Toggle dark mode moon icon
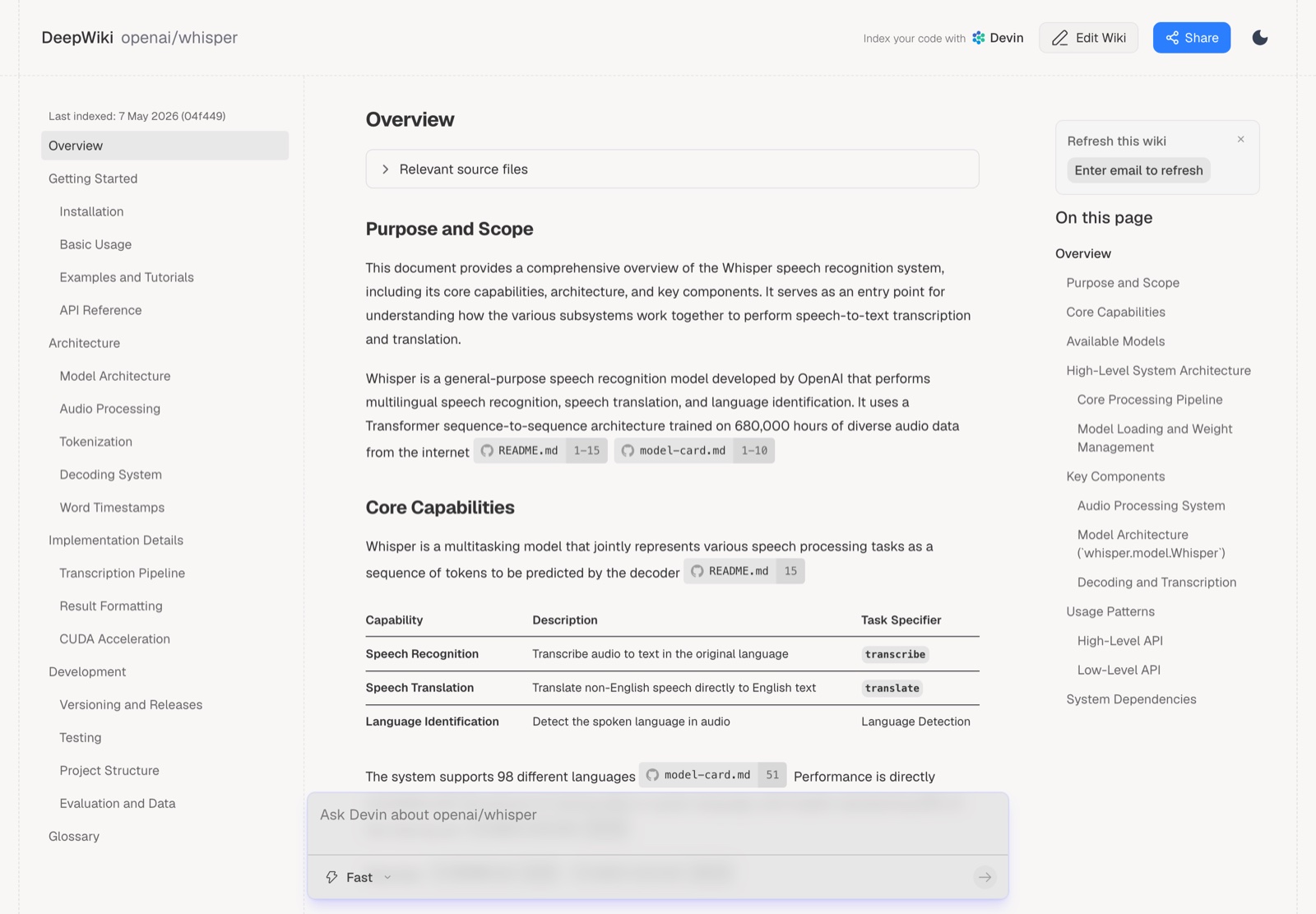Viewport: 1316px width, 914px height. point(1259,38)
